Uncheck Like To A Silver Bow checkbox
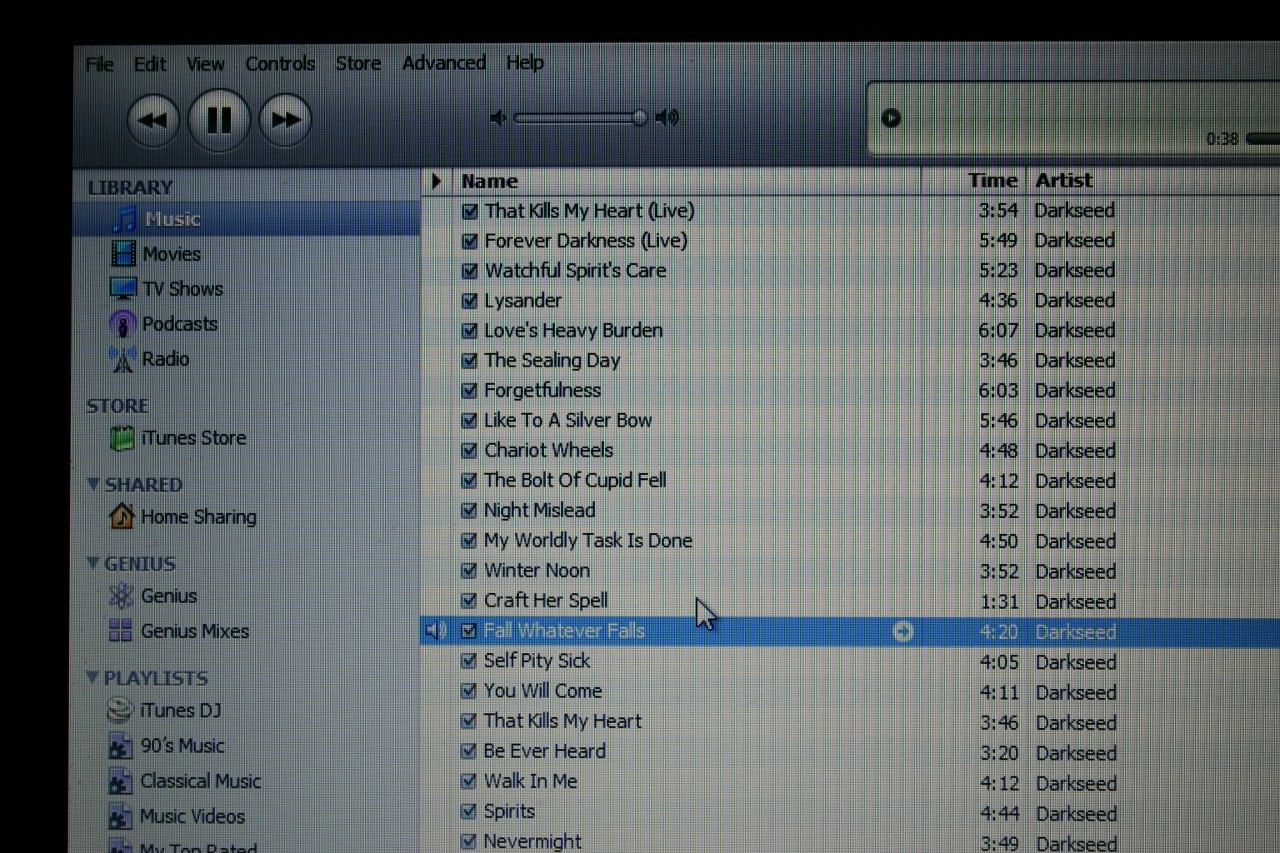Viewport: 1280px width, 853px height. [470, 421]
